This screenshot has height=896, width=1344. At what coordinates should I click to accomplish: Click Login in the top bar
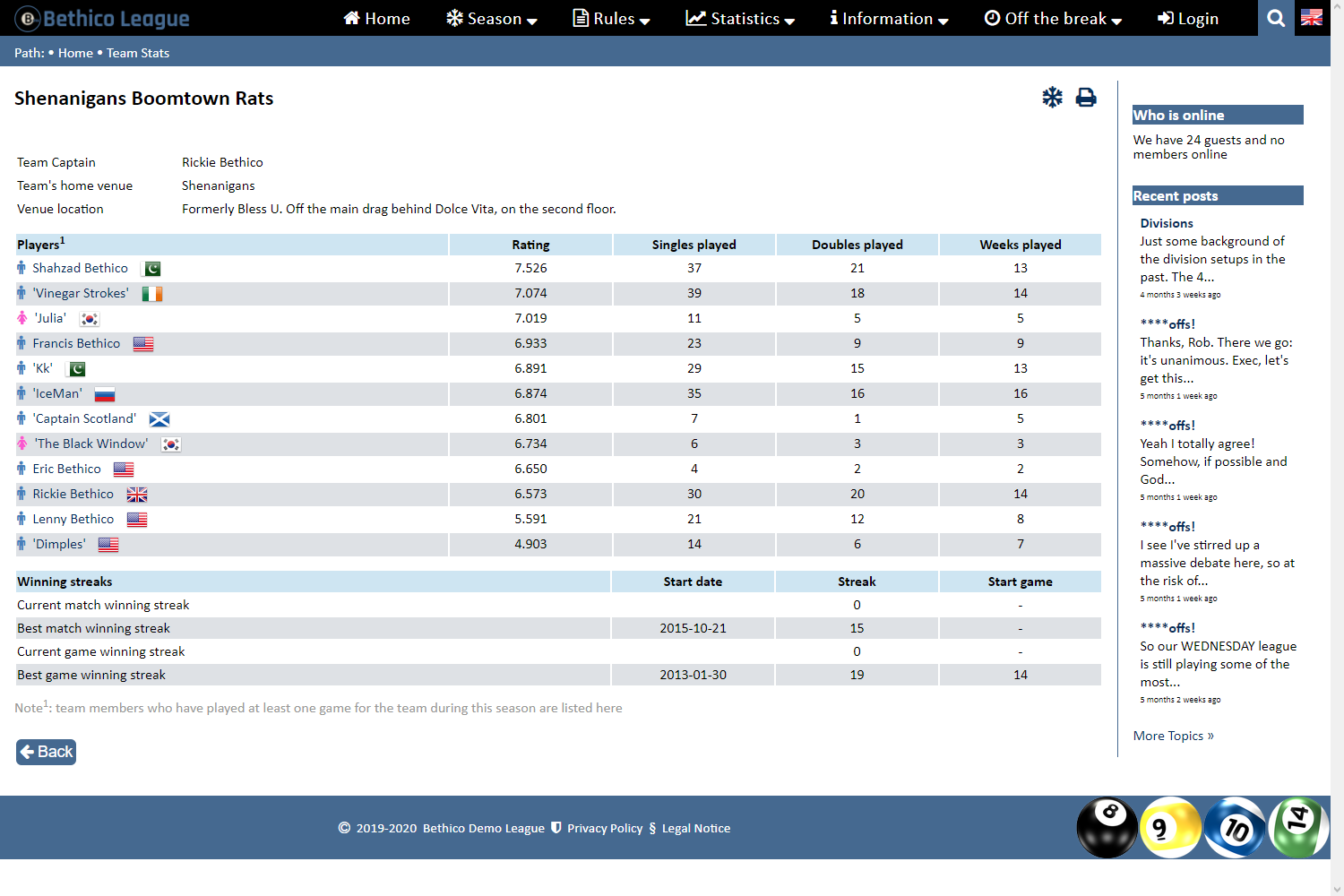pos(1188,18)
